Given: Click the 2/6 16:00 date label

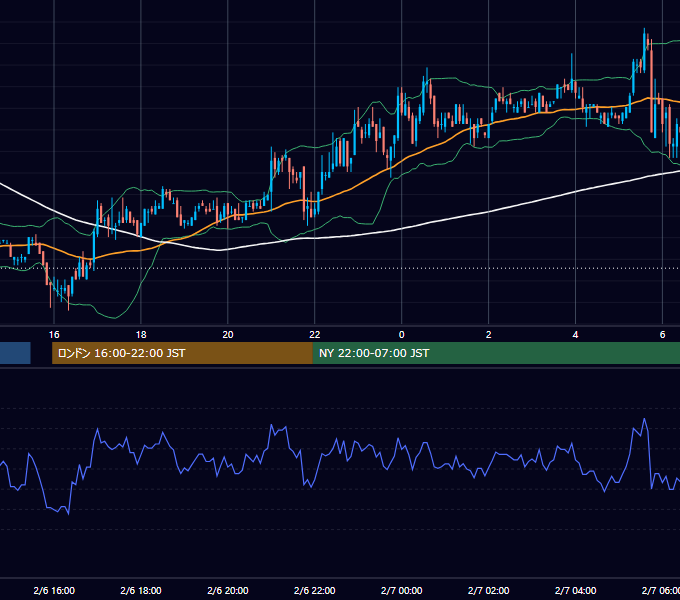Looking at the screenshot, I should (54, 590).
